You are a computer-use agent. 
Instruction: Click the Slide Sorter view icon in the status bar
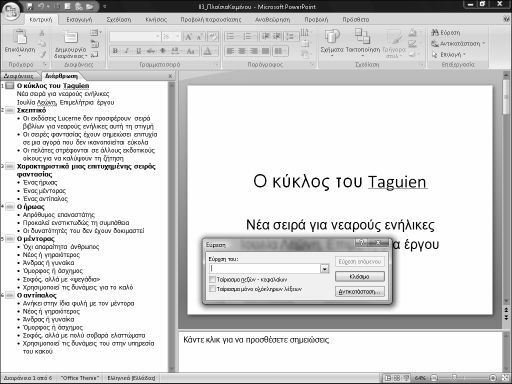pyautogui.click(x=397, y=378)
